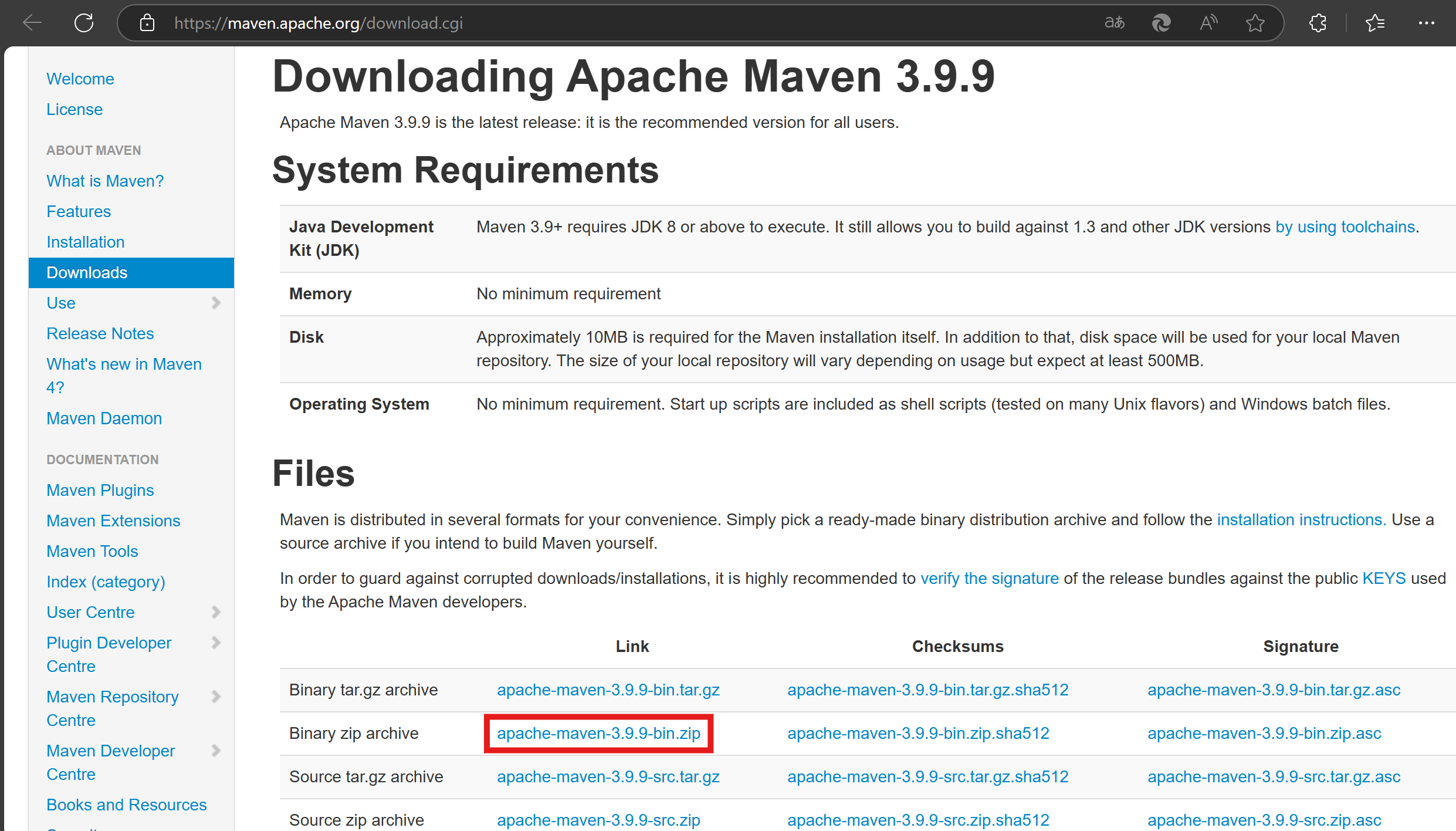Image resolution: width=1456 pixels, height=831 pixels.
Task: Click the site lock icon
Action: (147, 23)
